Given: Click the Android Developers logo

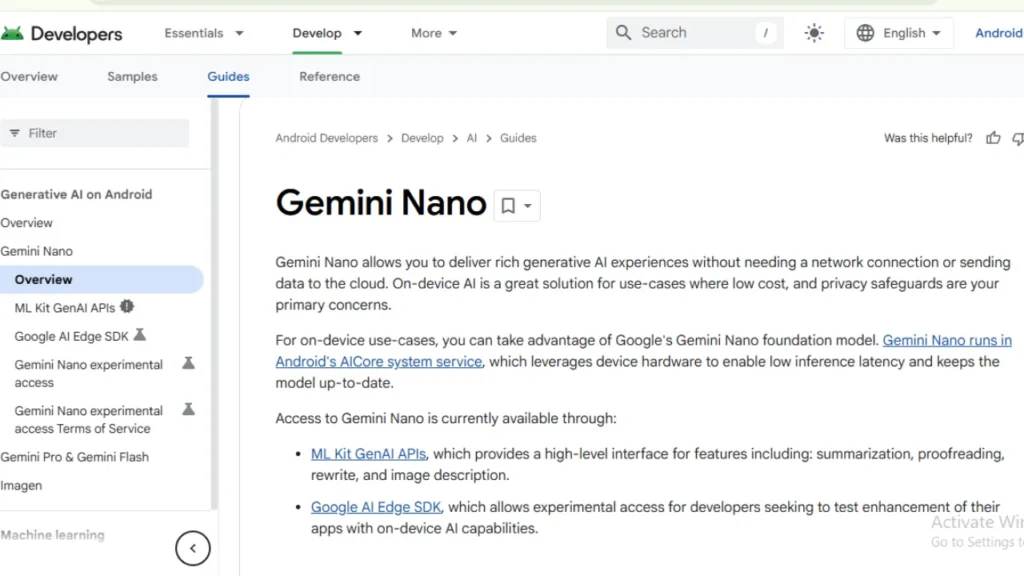Looking at the screenshot, I should [61, 33].
